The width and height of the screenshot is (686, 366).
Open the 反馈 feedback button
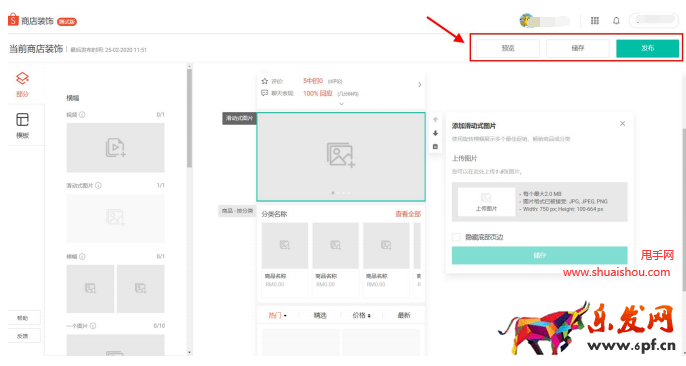click(x=24, y=336)
